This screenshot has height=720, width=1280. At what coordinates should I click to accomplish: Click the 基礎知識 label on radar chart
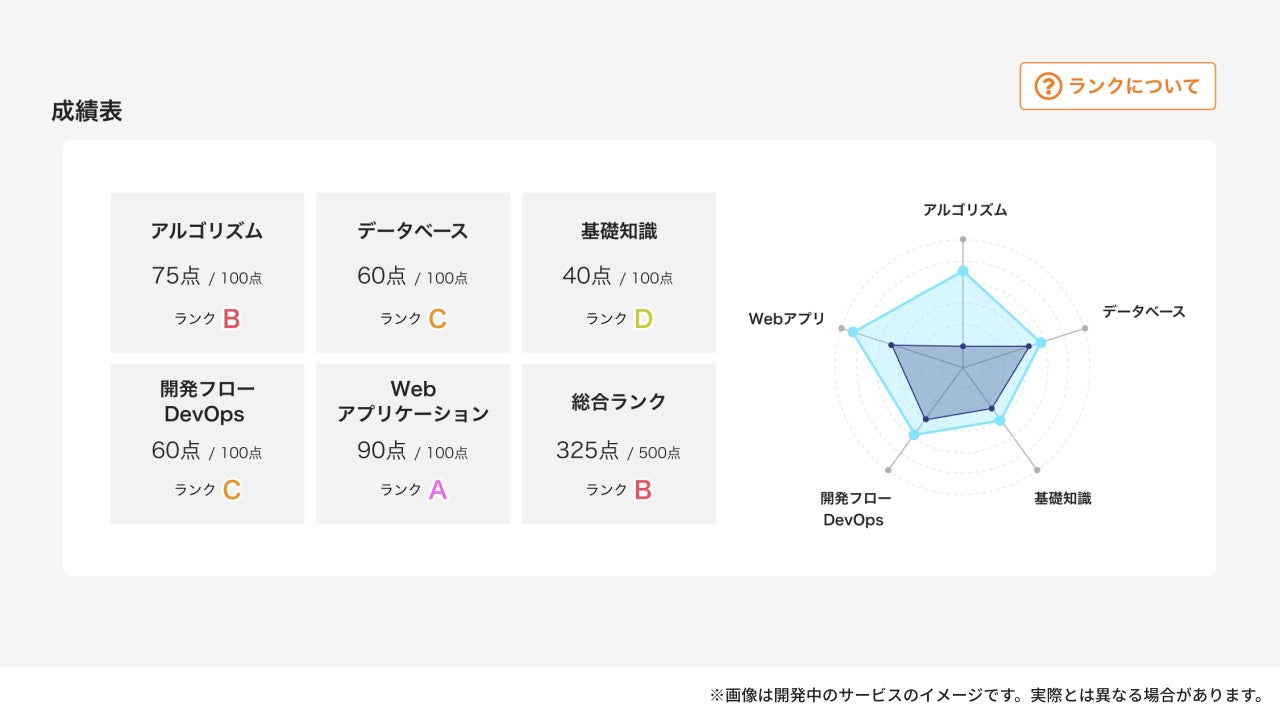tap(1062, 498)
